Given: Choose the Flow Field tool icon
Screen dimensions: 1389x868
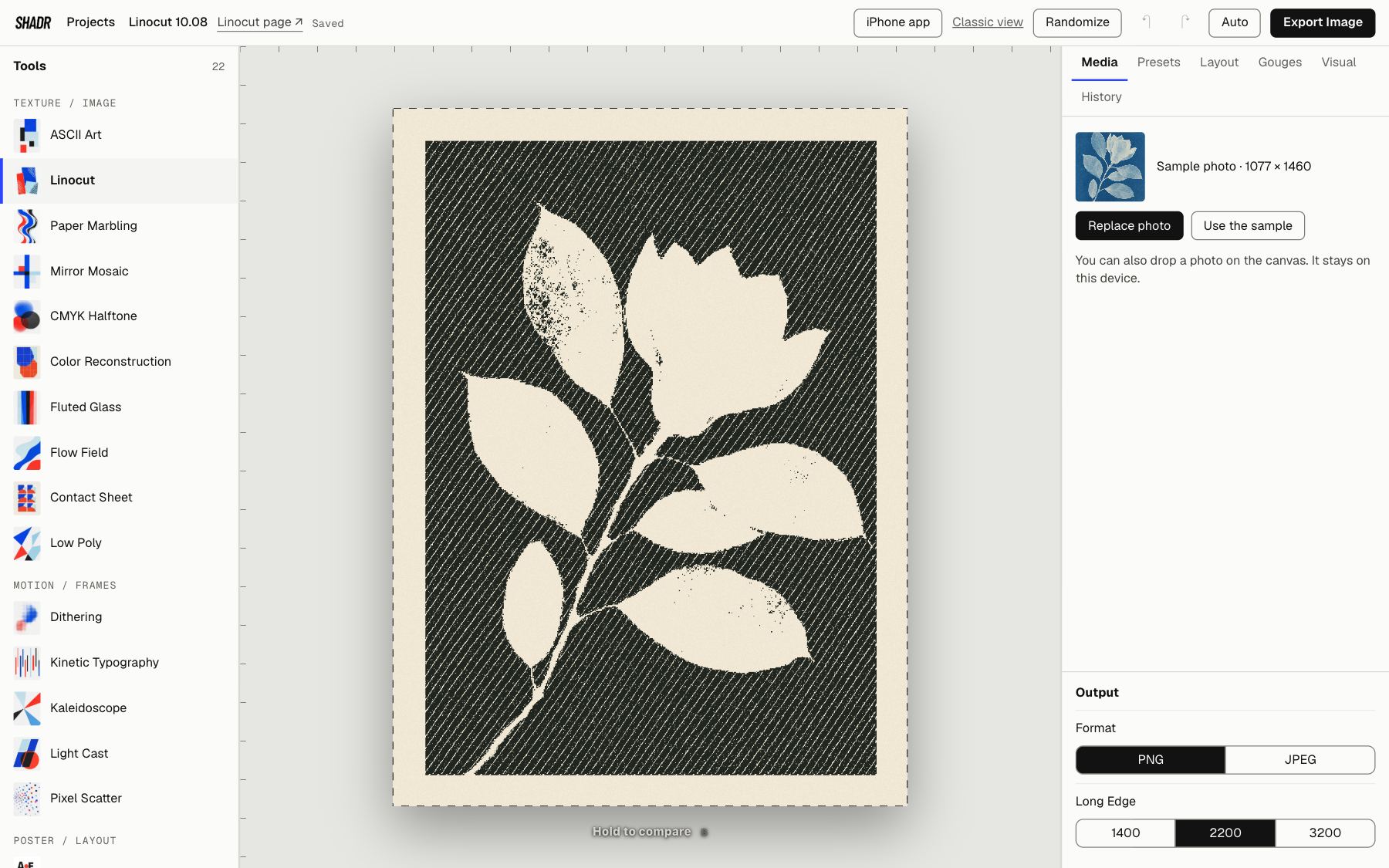Looking at the screenshot, I should pyautogui.click(x=27, y=453).
